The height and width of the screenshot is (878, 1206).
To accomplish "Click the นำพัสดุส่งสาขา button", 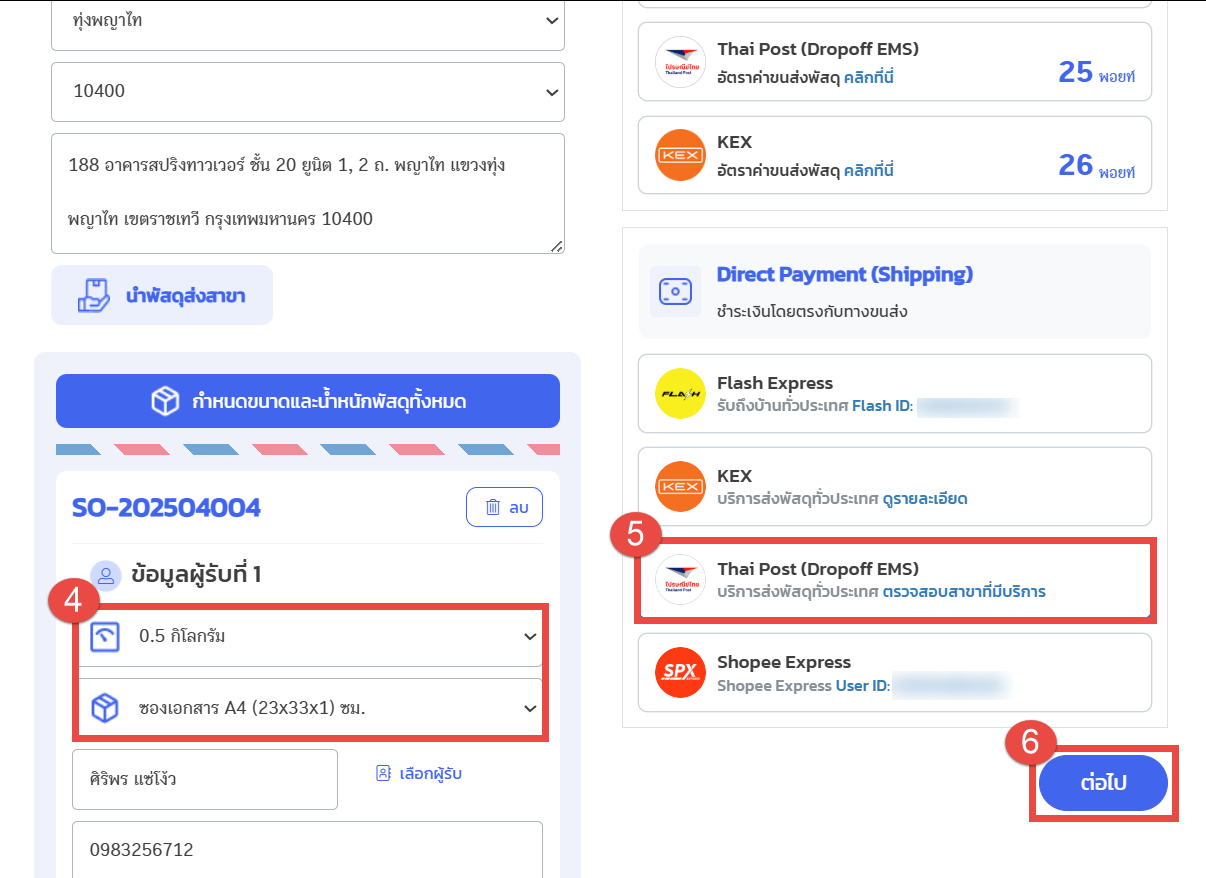I will tap(162, 295).
